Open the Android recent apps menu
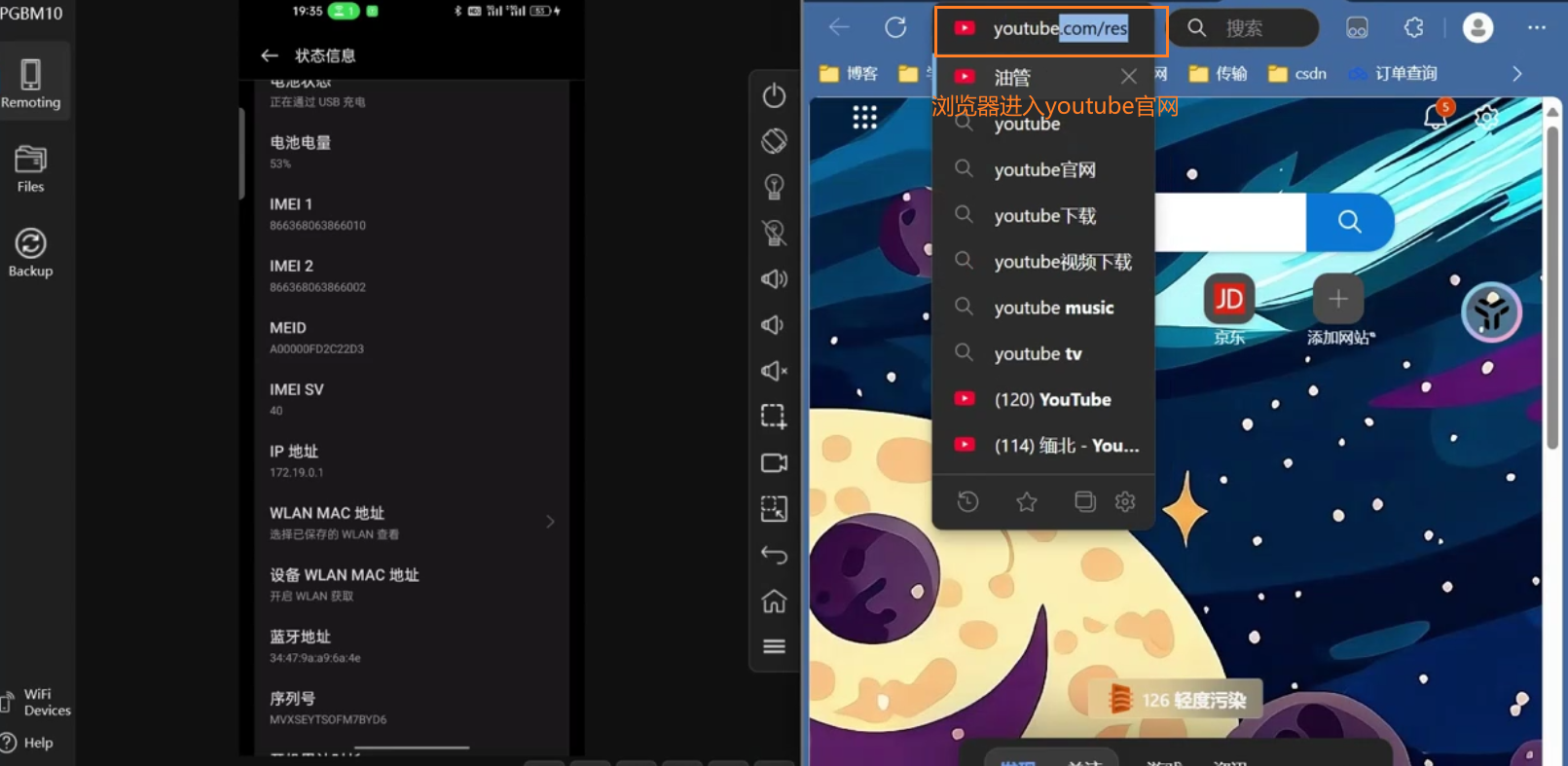Viewport: 1568px width, 766px height. [x=774, y=646]
